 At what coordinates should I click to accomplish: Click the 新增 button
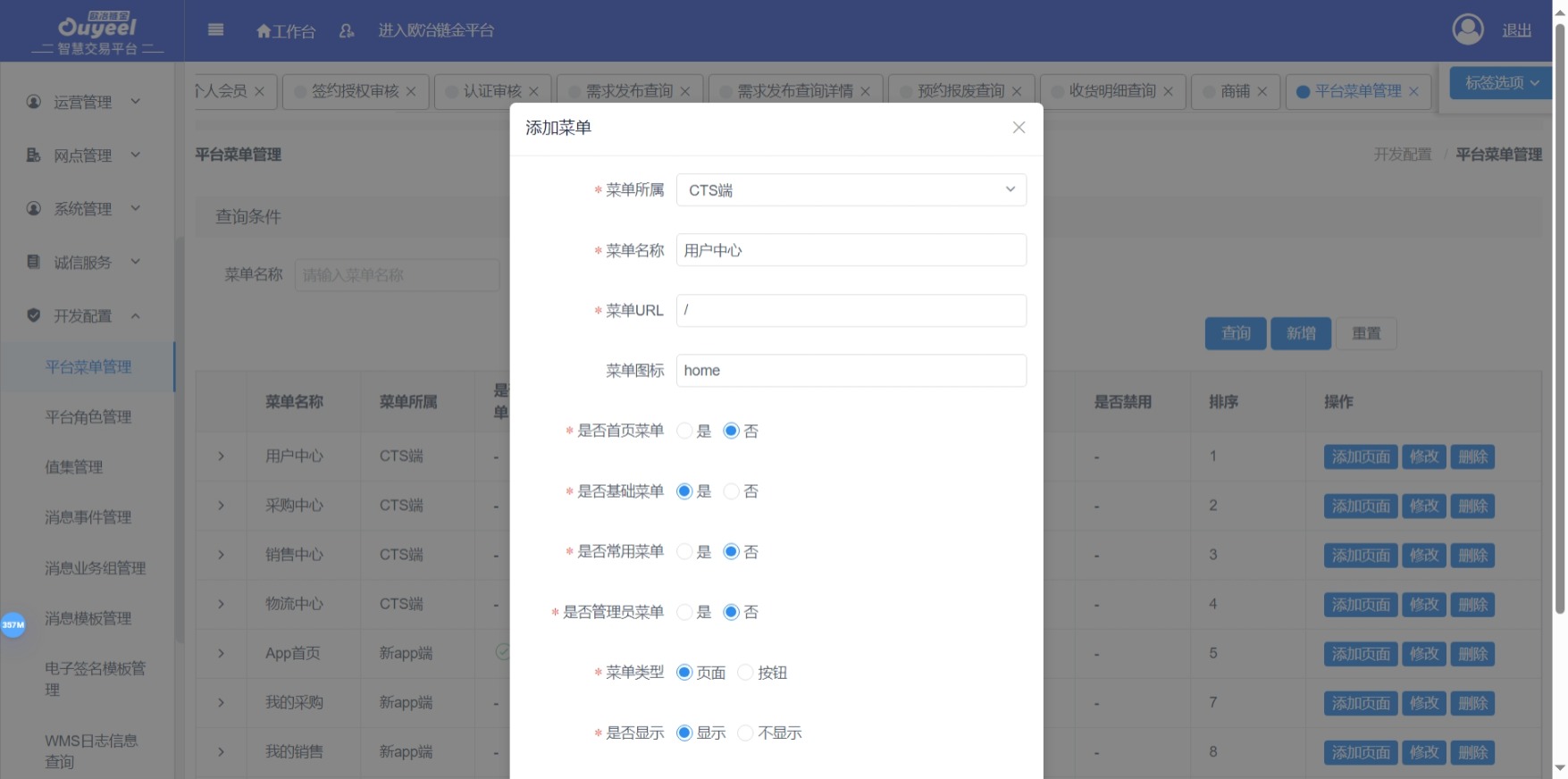point(1301,333)
